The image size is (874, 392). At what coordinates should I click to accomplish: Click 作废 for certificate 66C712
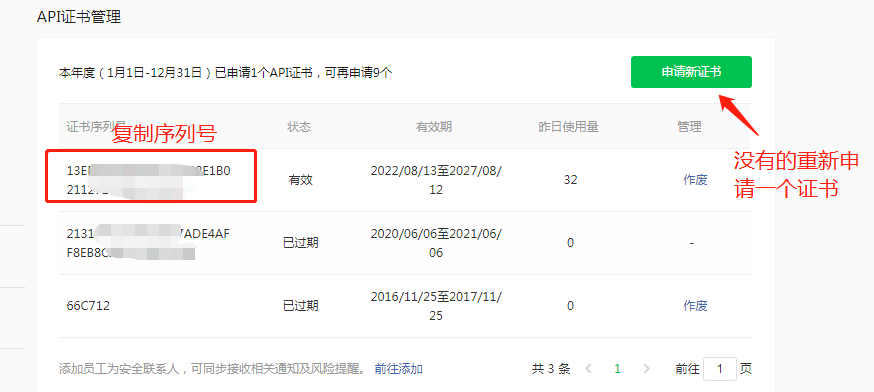point(695,306)
